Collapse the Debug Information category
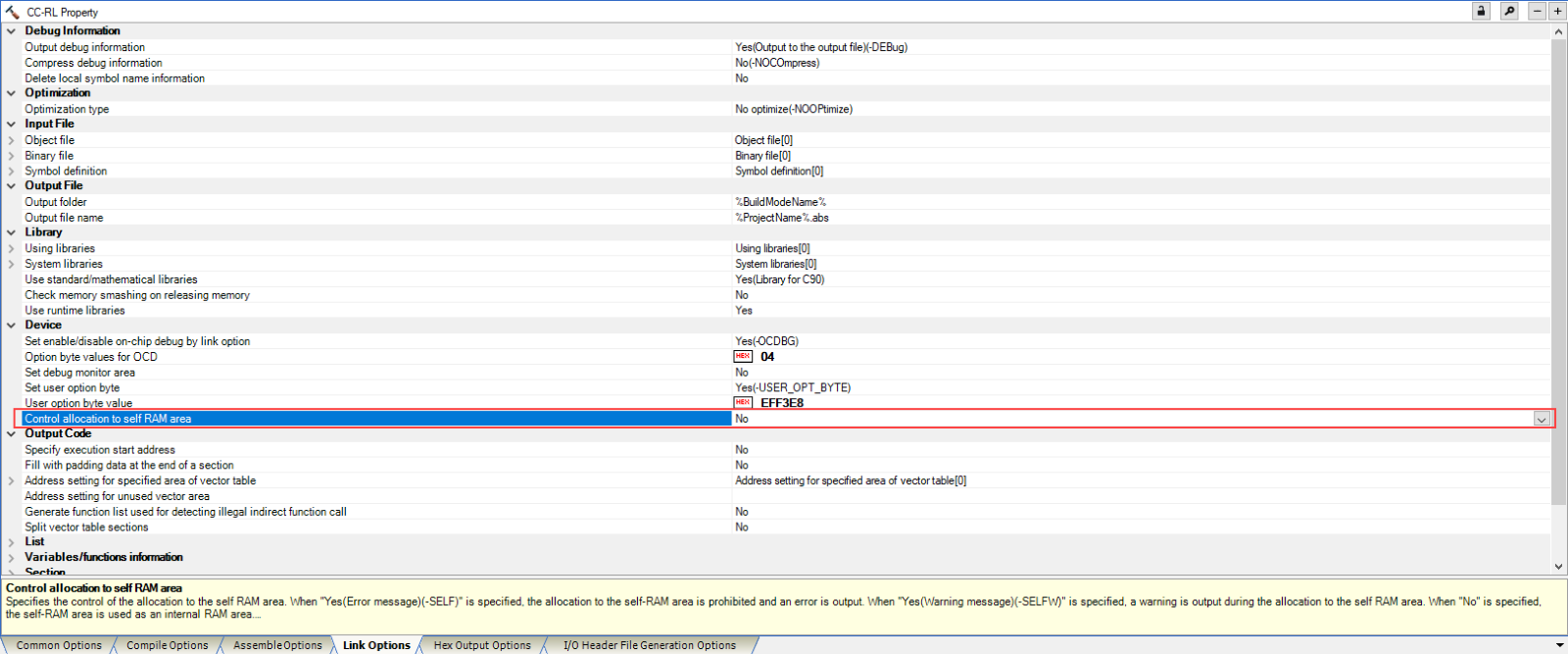Image resolution: width=1568 pixels, height=654 pixels. coord(11,31)
